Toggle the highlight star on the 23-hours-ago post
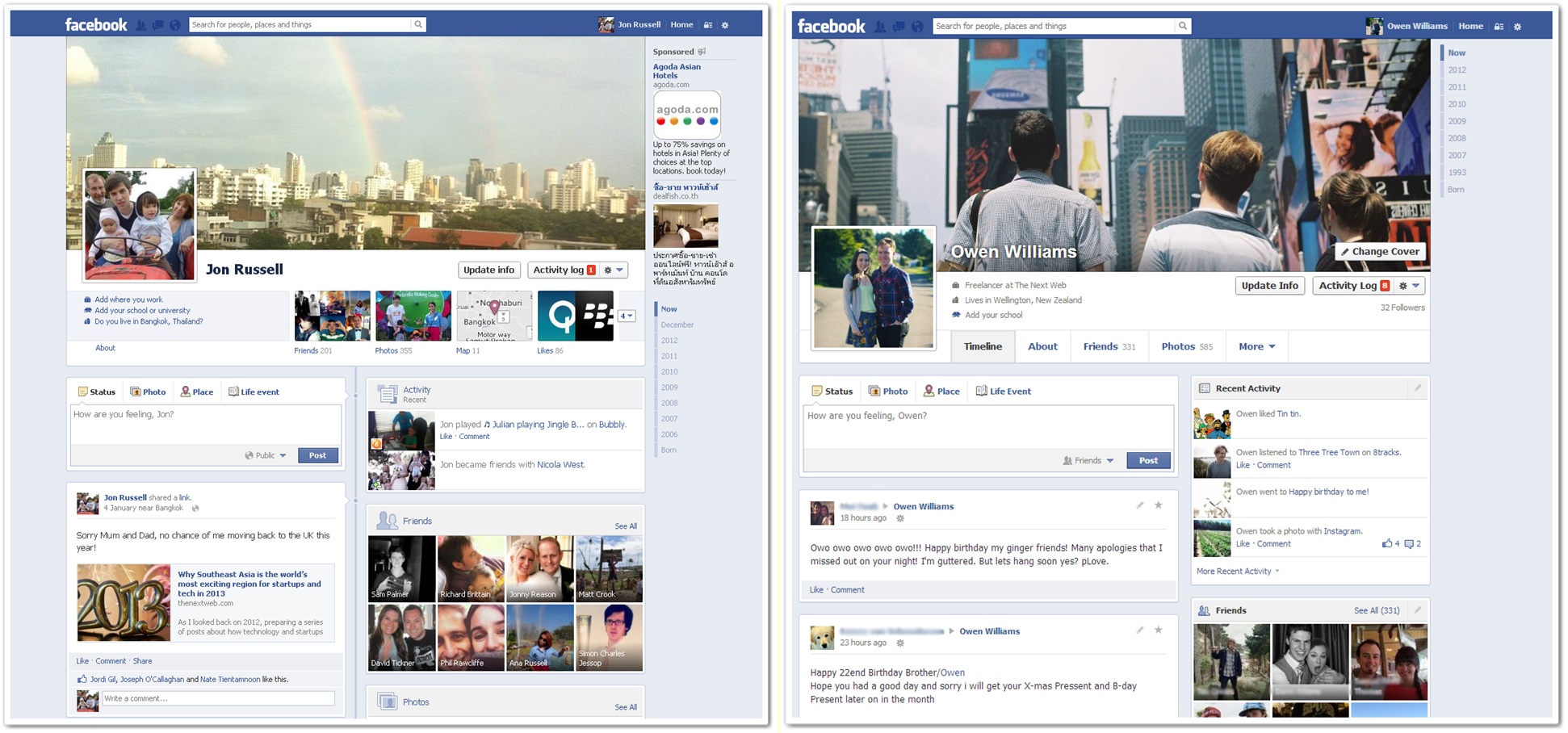This screenshot has height=733, width=1568. click(x=1159, y=630)
